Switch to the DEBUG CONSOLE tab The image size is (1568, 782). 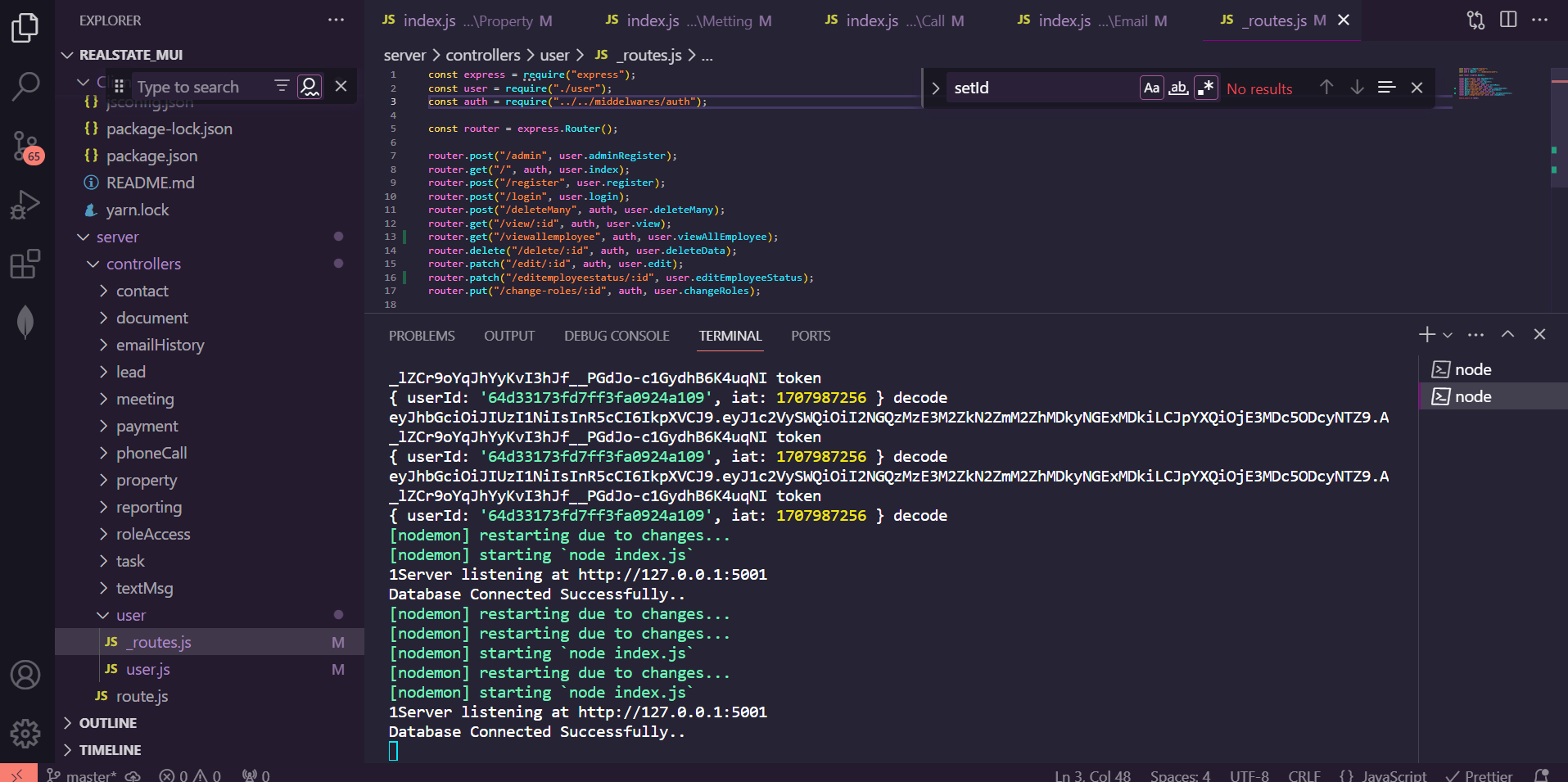point(617,336)
